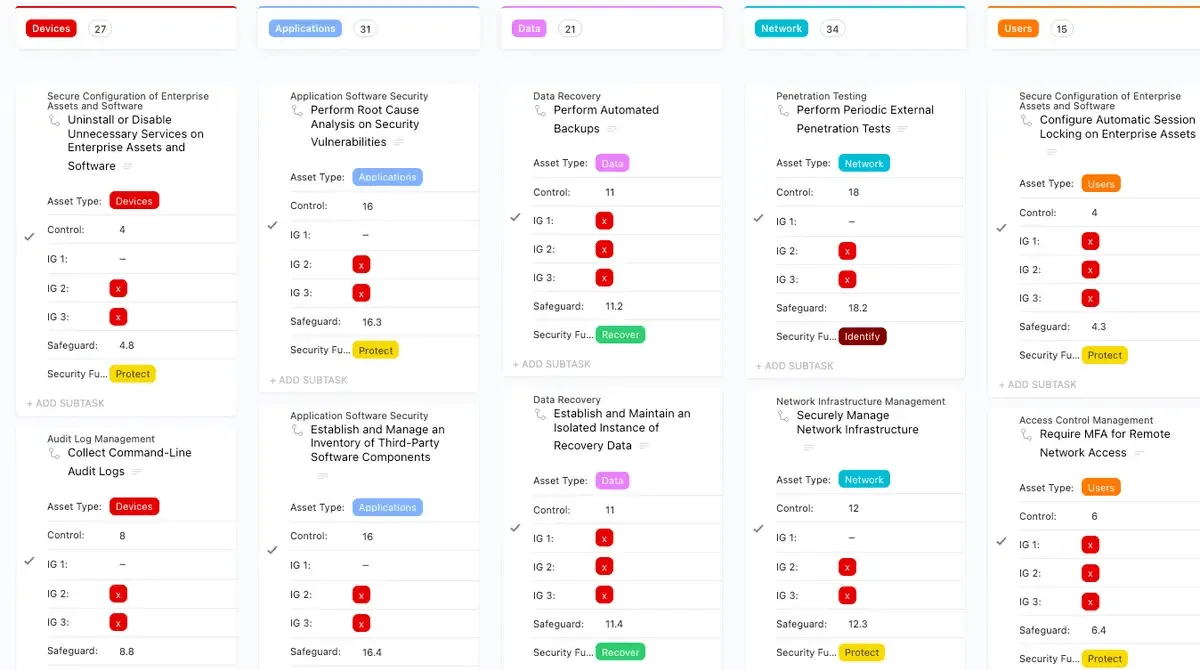Viewport: 1200px width, 670px height.
Task: Open the Identify security function tag
Action: (862, 336)
